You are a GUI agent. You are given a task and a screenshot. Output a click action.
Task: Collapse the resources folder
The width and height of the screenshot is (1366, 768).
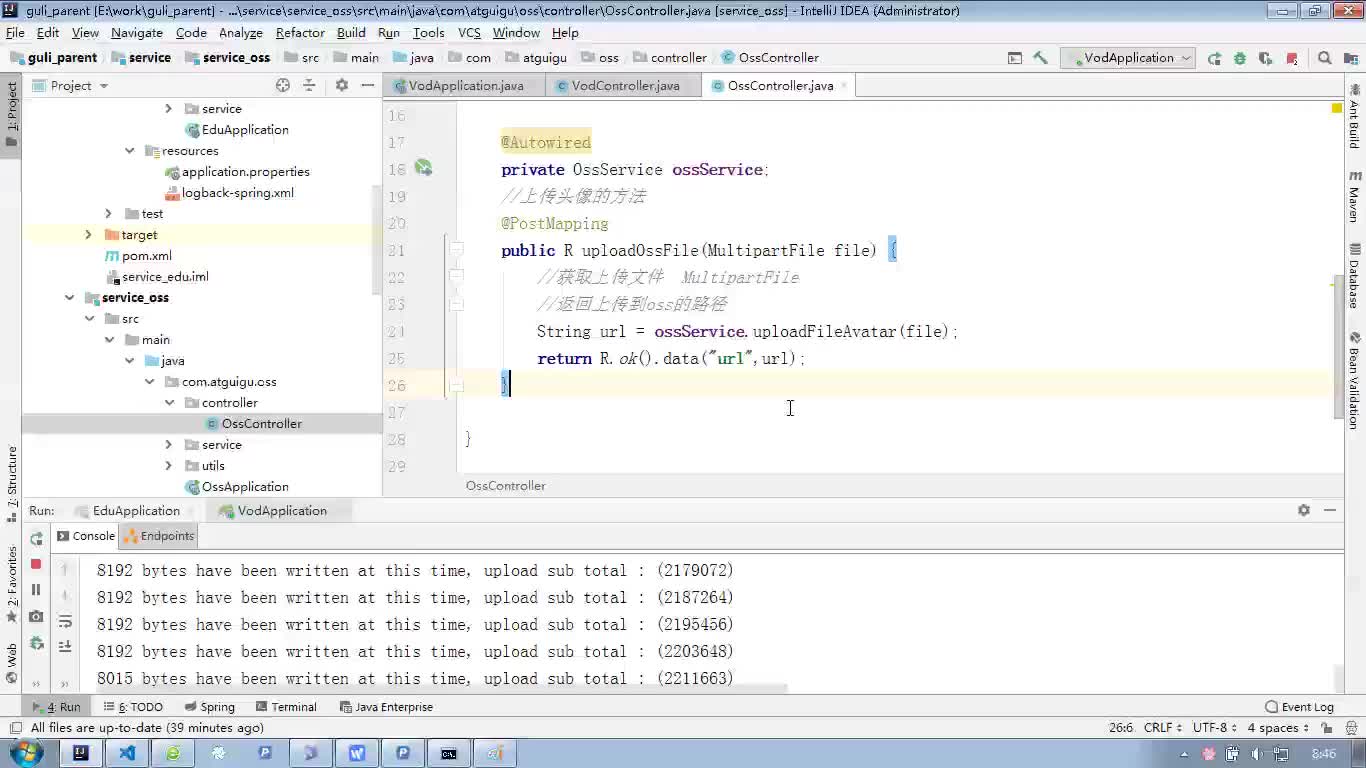[129, 151]
